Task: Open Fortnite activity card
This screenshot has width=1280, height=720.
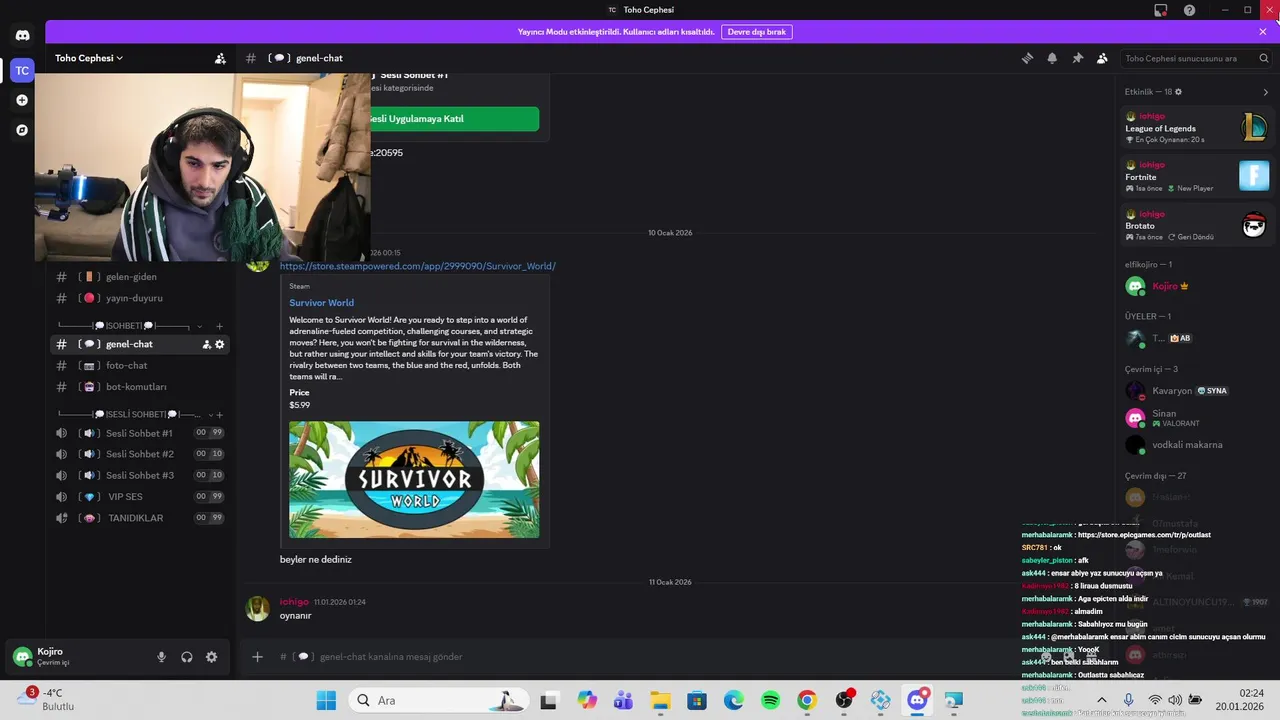Action: pos(1196,176)
